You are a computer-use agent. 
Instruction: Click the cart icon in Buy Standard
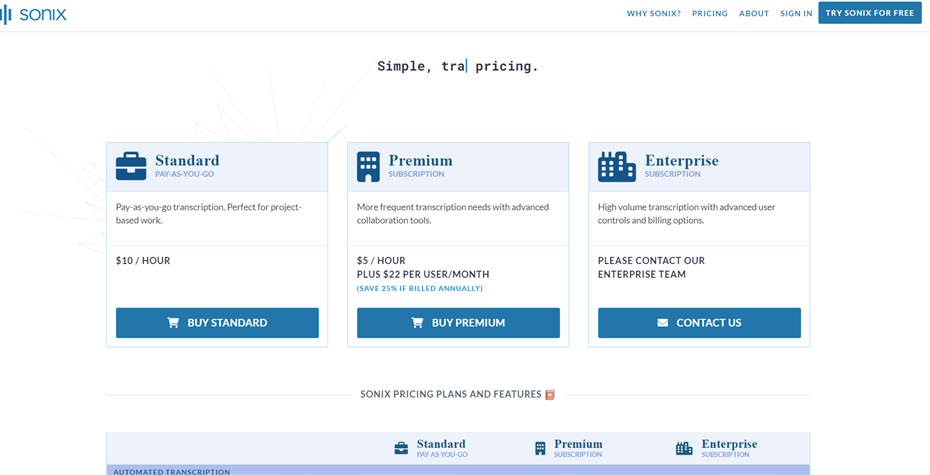[173, 323]
